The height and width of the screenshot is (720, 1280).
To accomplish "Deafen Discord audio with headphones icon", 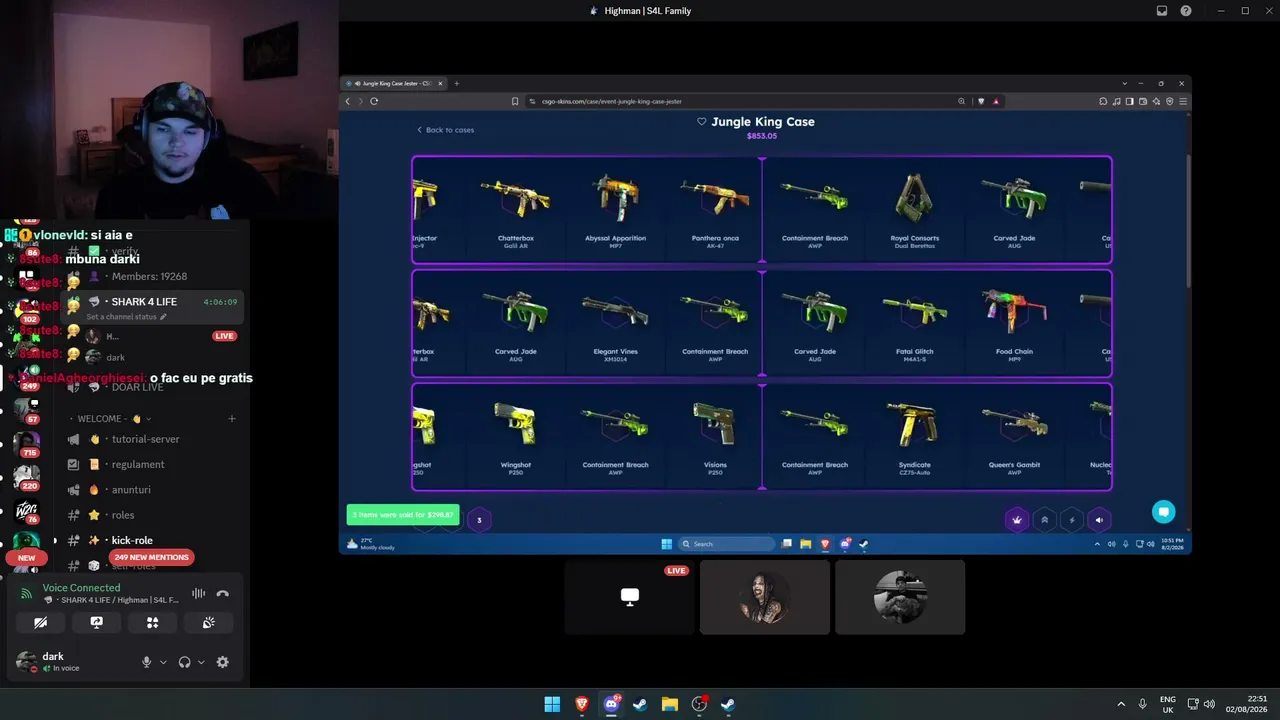I will click(x=184, y=662).
